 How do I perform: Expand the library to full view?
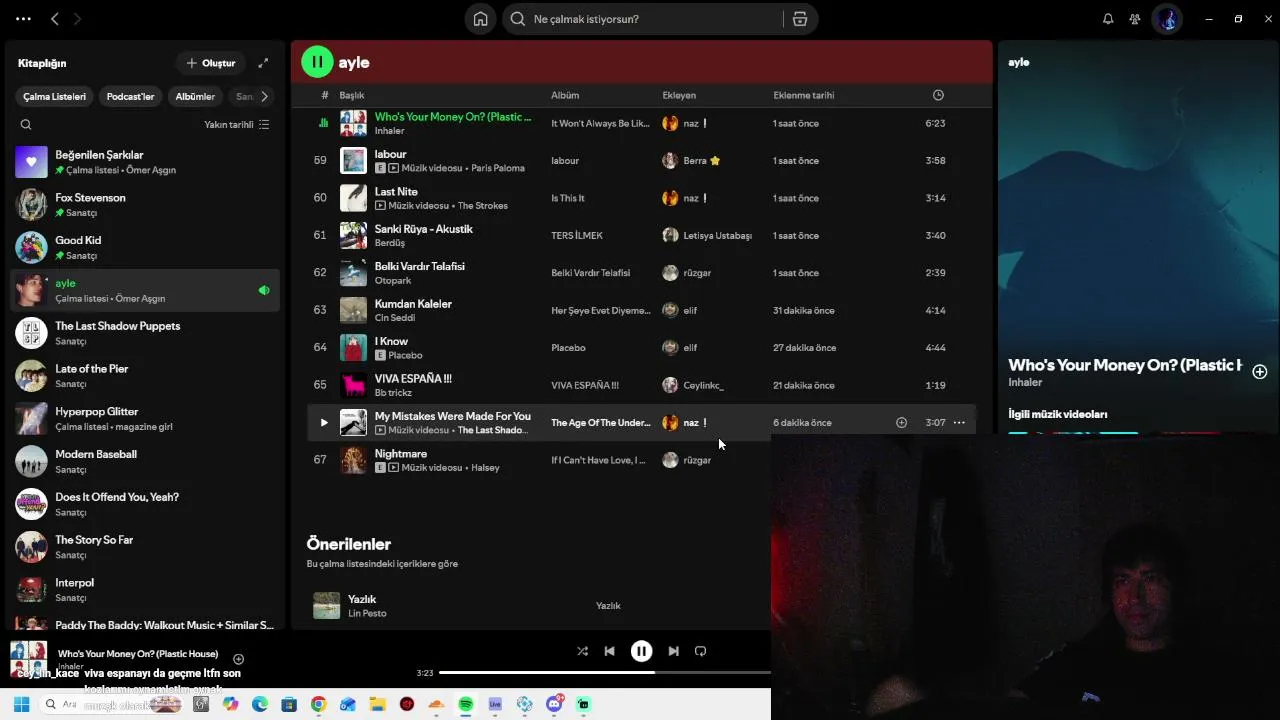click(x=263, y=63)
